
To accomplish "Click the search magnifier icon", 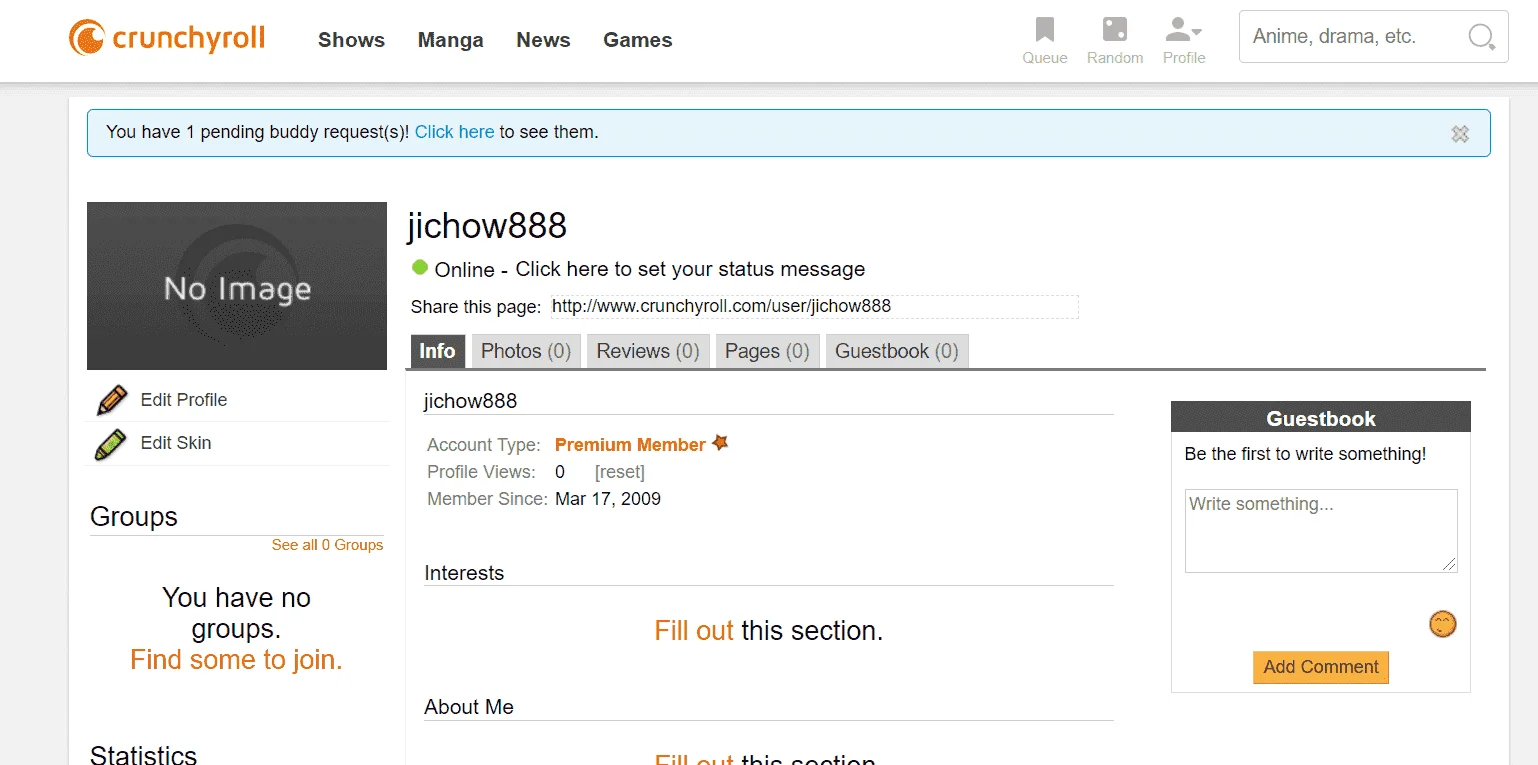I will click(x=1482, y=37).
